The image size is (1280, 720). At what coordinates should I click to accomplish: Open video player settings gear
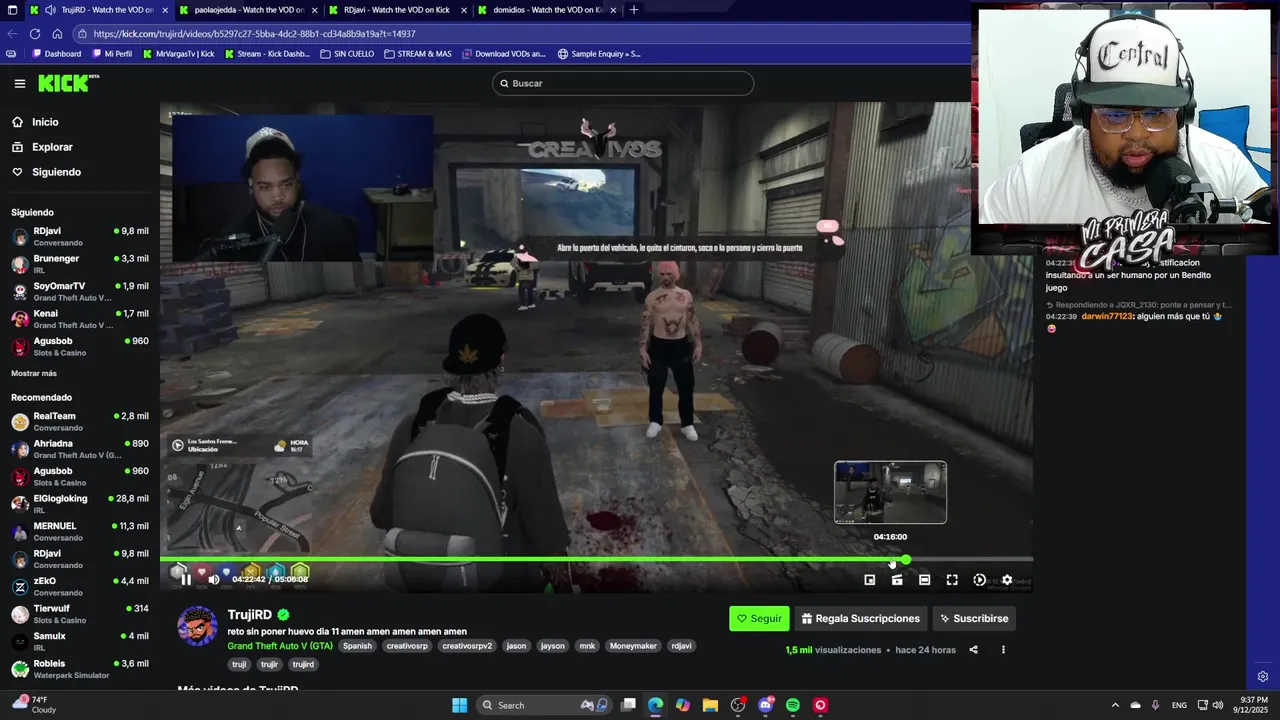pyautogui.click(x=1007, y=580)
